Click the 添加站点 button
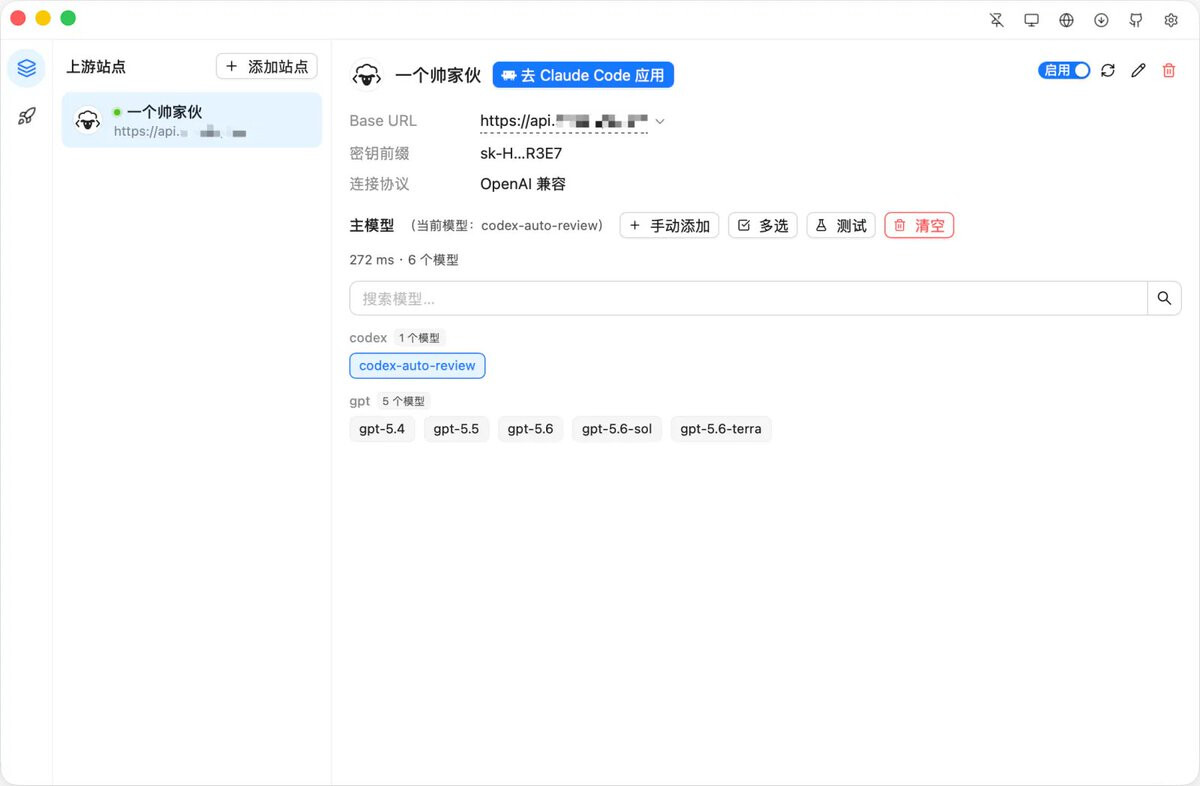This screenshot has height=786, width=1200. [x=267, y=67]
